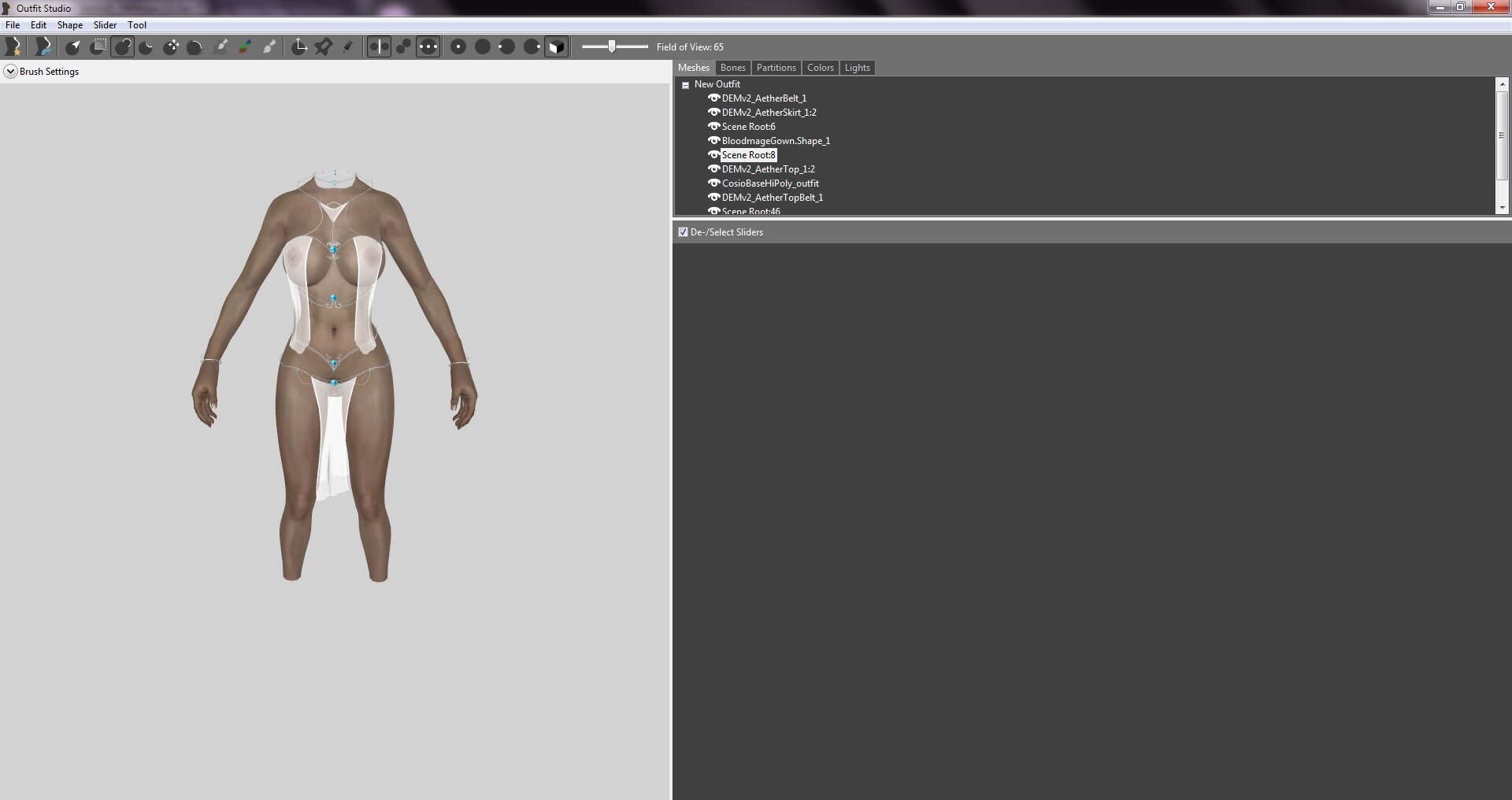The width and height of the screenshot is (1512, 800).
Task: Hide the DEMv2_AetherBelt_1 mesh
Action: pyautogui.click(x=713, y=98)
